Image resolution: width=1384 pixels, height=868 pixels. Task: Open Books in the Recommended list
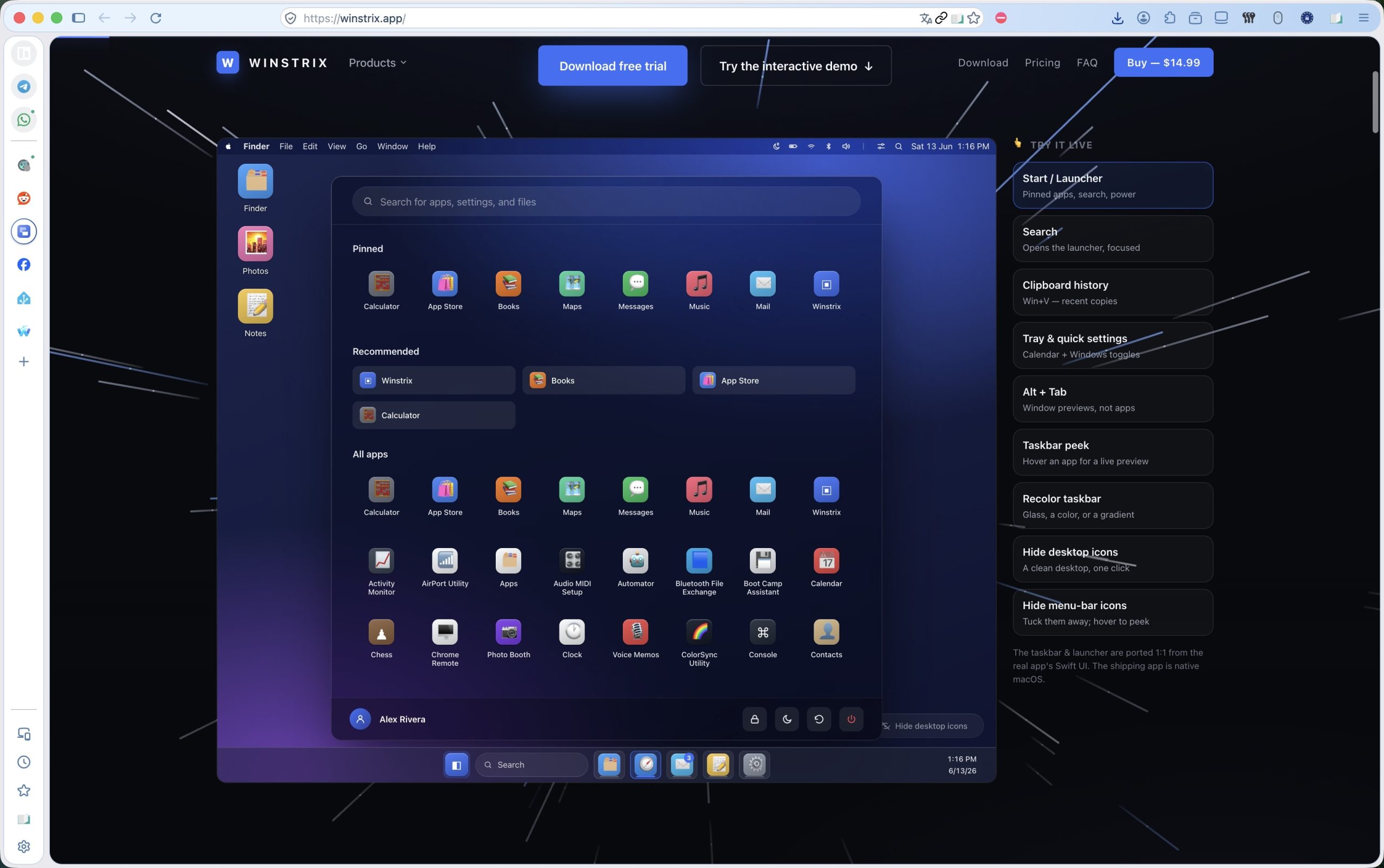(603, 380)
